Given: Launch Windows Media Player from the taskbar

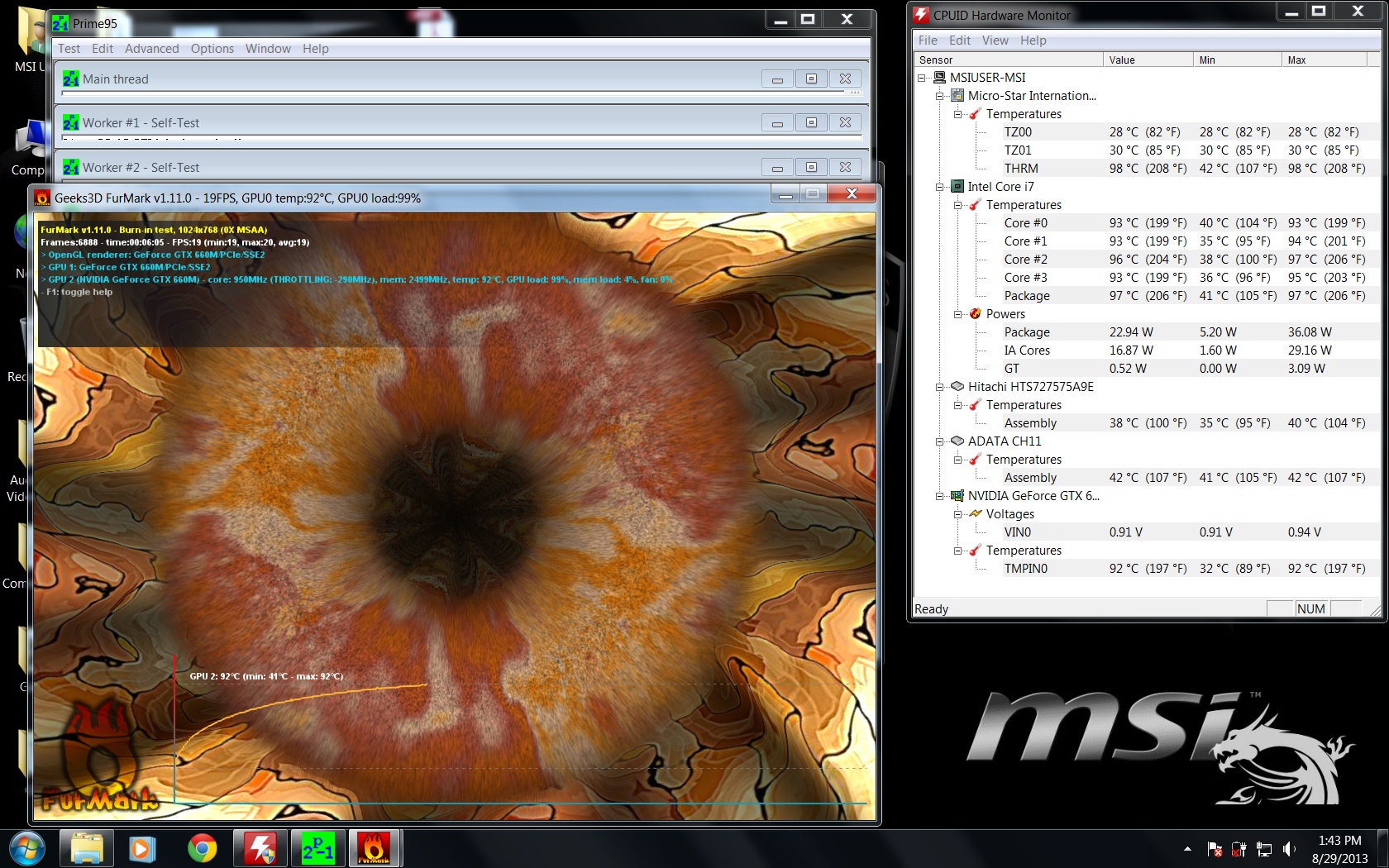Looking at the screenshot, I should coord(142,848).
